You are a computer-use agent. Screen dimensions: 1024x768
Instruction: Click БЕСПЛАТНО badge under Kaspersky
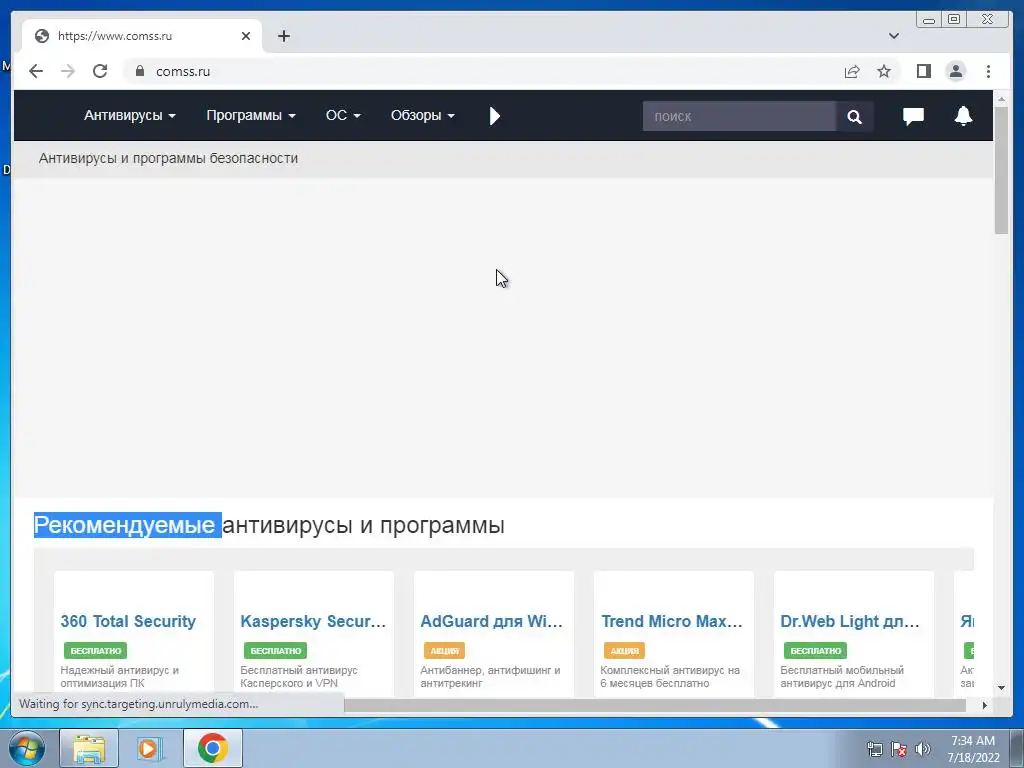coord(276,650)
